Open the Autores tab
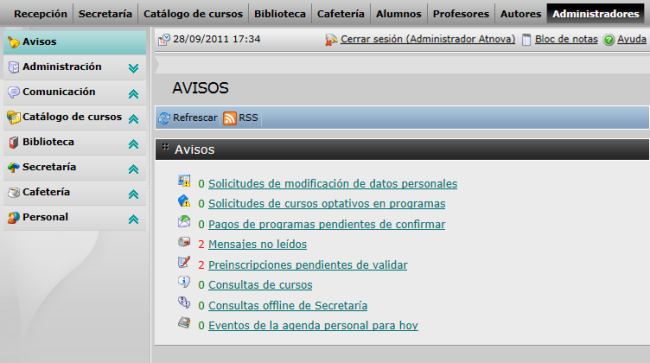The width and height of the screenshot is (650, 363). point(521,14)
